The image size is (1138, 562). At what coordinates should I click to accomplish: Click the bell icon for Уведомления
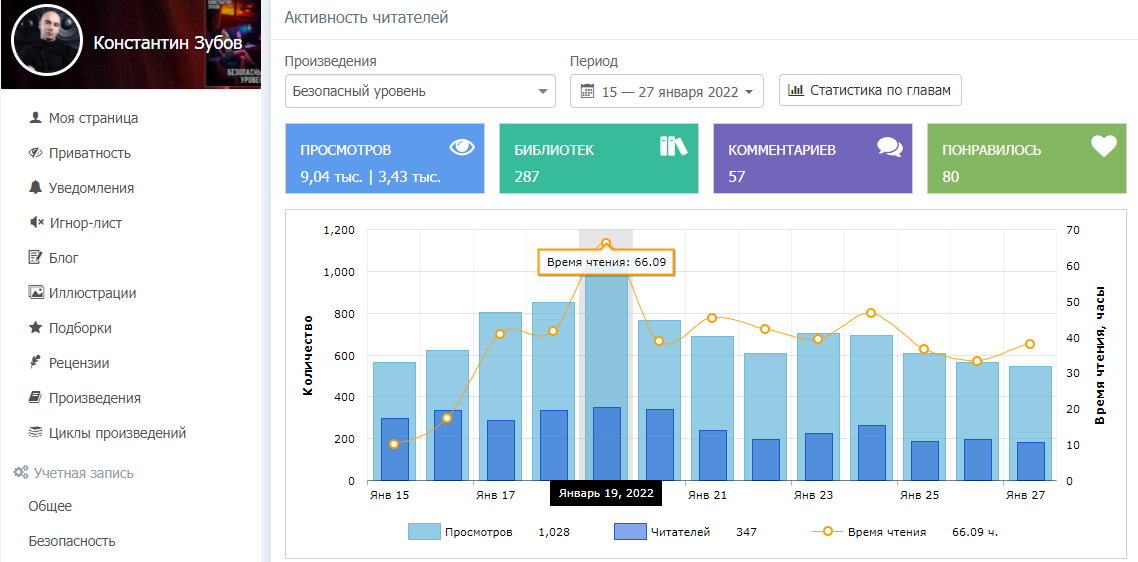point(36,188)
